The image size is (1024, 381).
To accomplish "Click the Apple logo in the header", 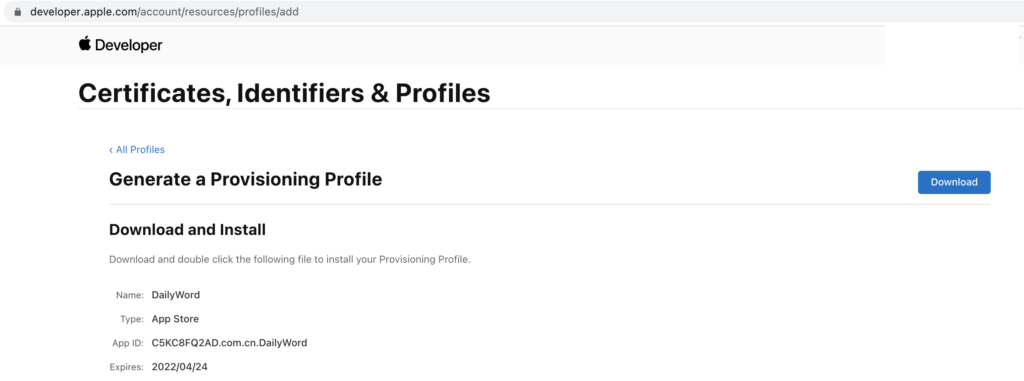I will (x=85, y=44).
